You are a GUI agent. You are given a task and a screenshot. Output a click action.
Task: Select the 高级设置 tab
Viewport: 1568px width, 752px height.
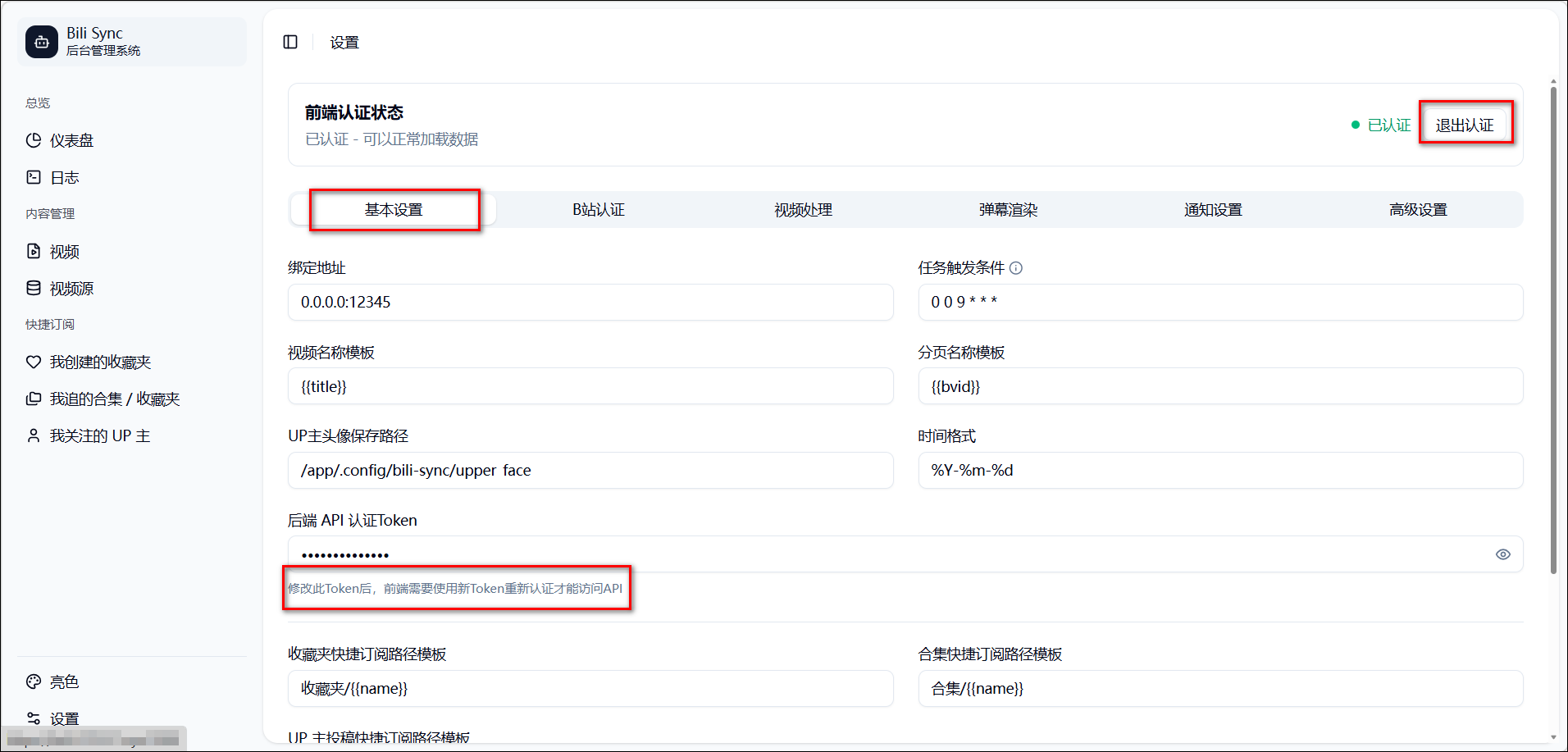[x=1418, y=210]
